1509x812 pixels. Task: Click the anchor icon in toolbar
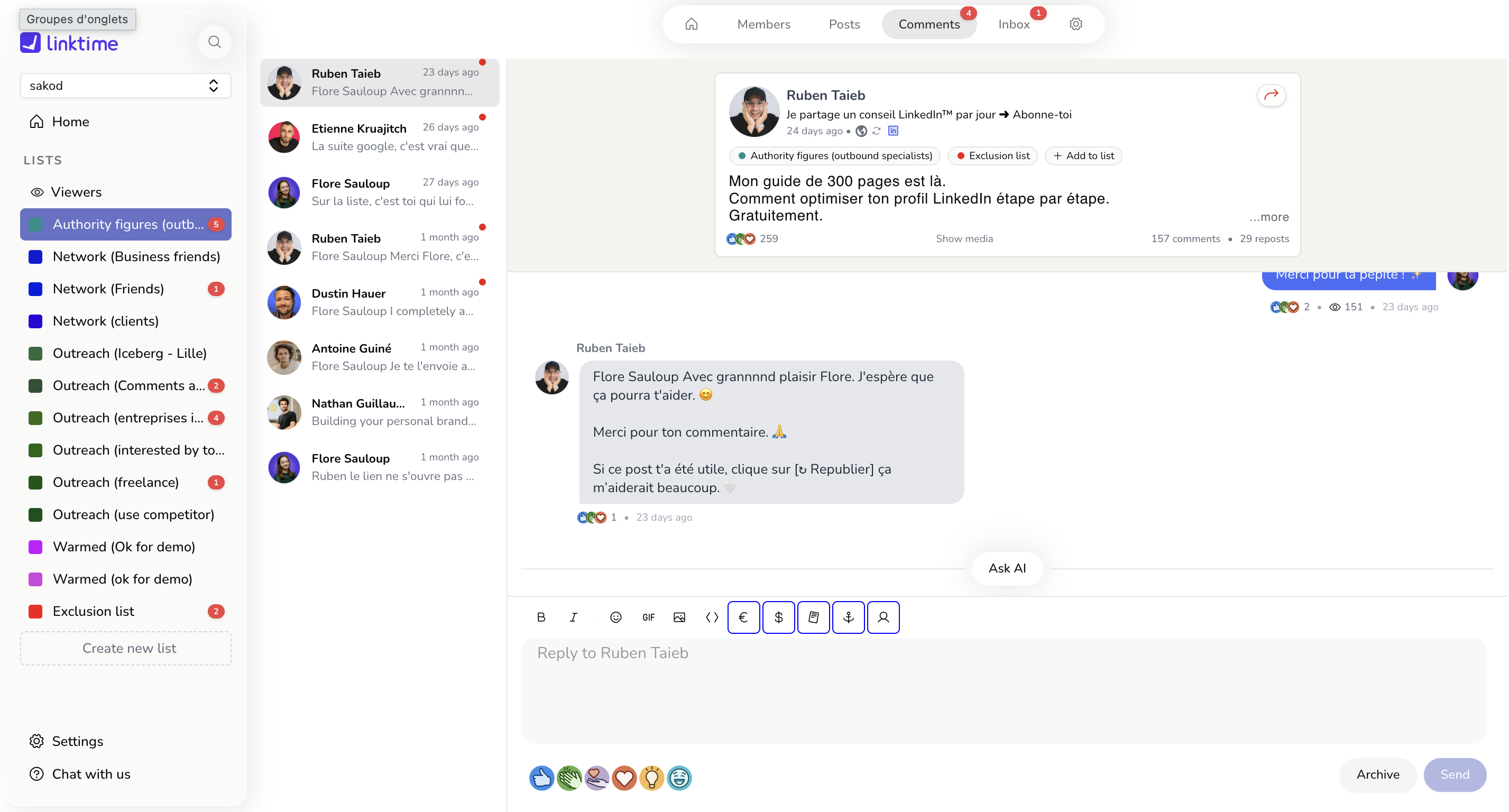click(x=848, y=617)
